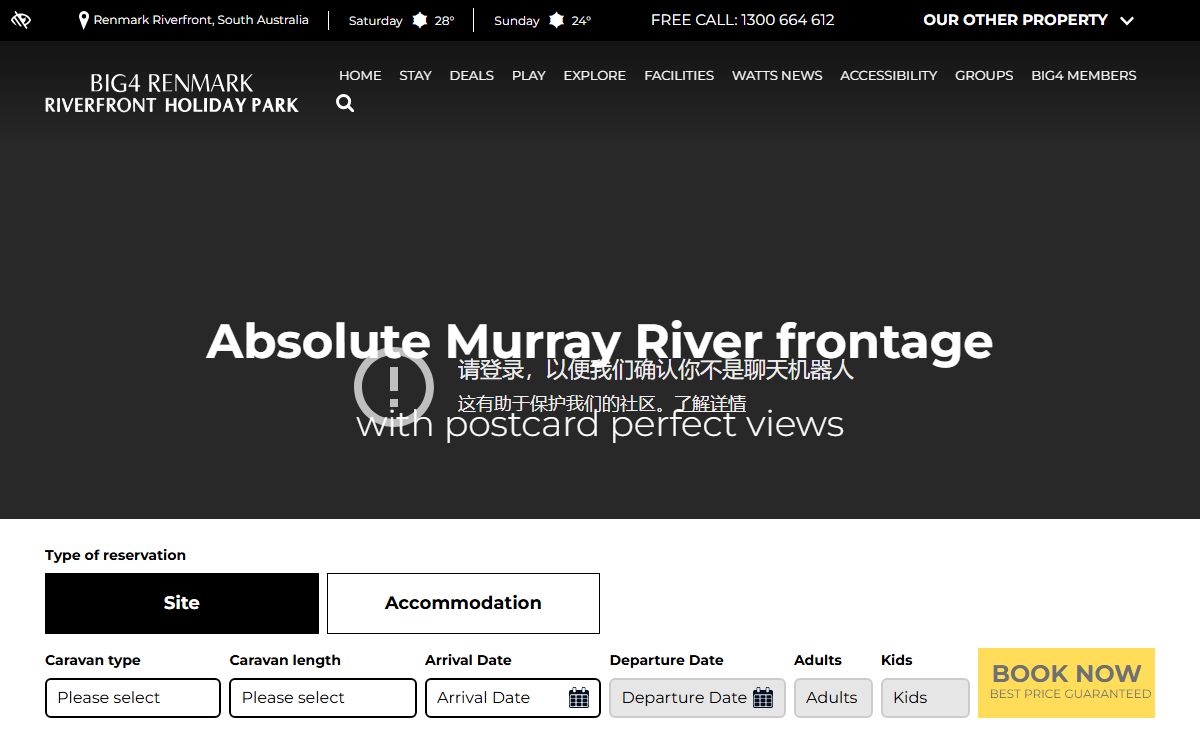
Task: Expand the Our Other Property dropdown
Action: coord(1028,20)
